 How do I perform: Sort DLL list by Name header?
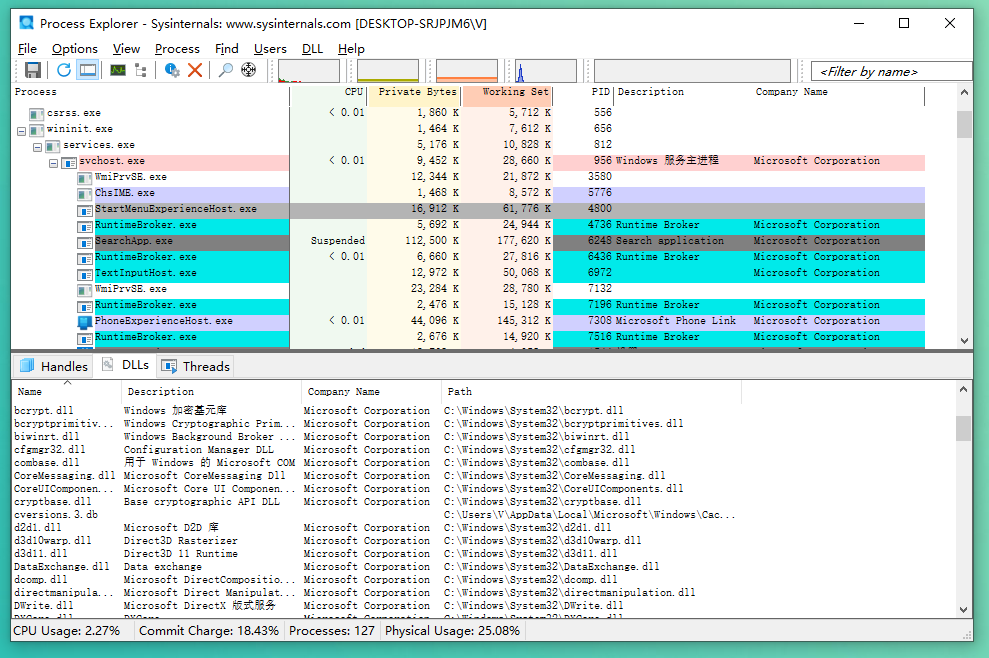click(x=66, y=392)
